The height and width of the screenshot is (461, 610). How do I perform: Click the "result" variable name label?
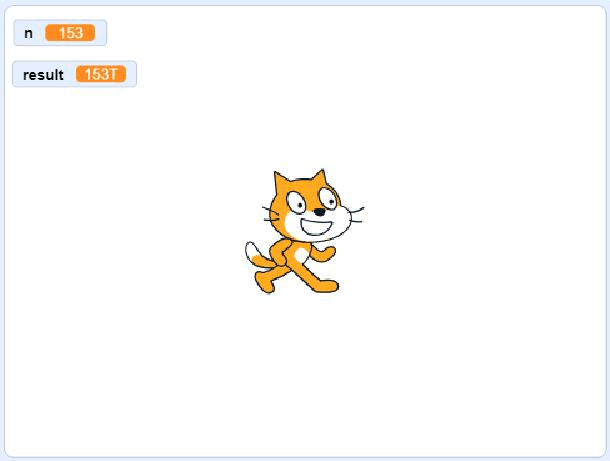click(x=43, y=75)
